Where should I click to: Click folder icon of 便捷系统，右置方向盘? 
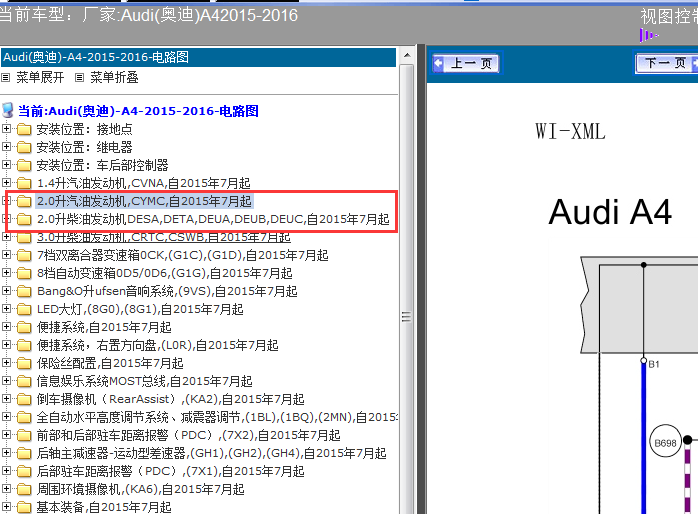24,345
